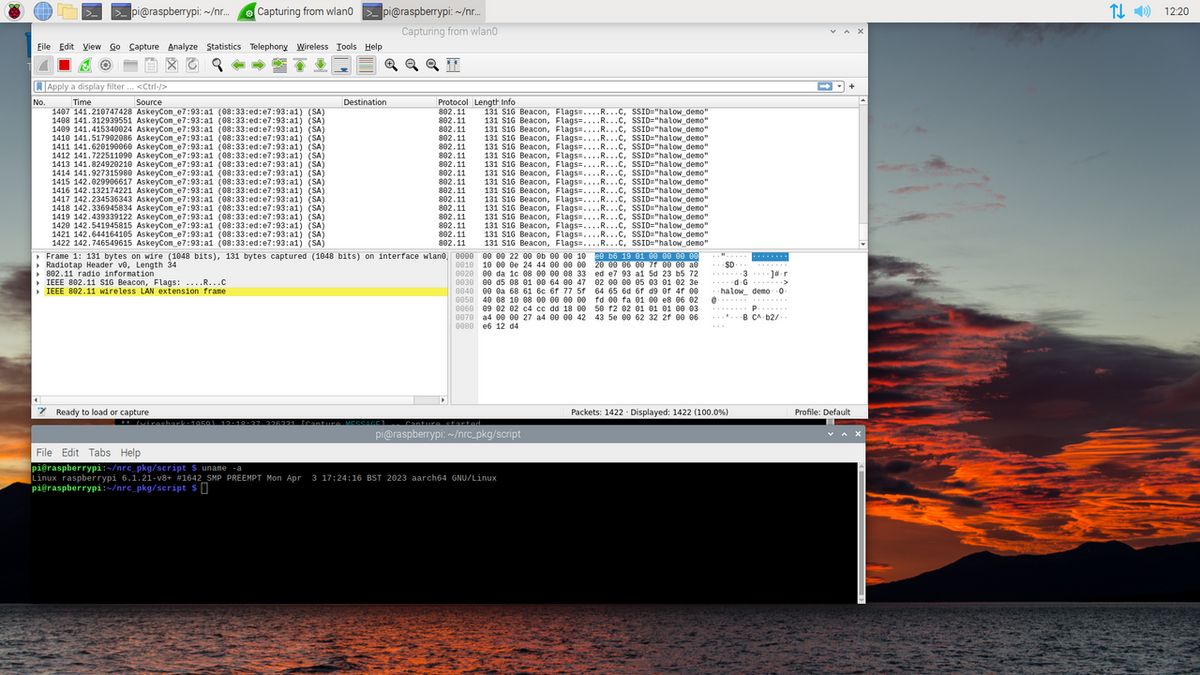1200x675 pixels.
Task: Stop capturing packets with red square button
Action: (64, 65)
